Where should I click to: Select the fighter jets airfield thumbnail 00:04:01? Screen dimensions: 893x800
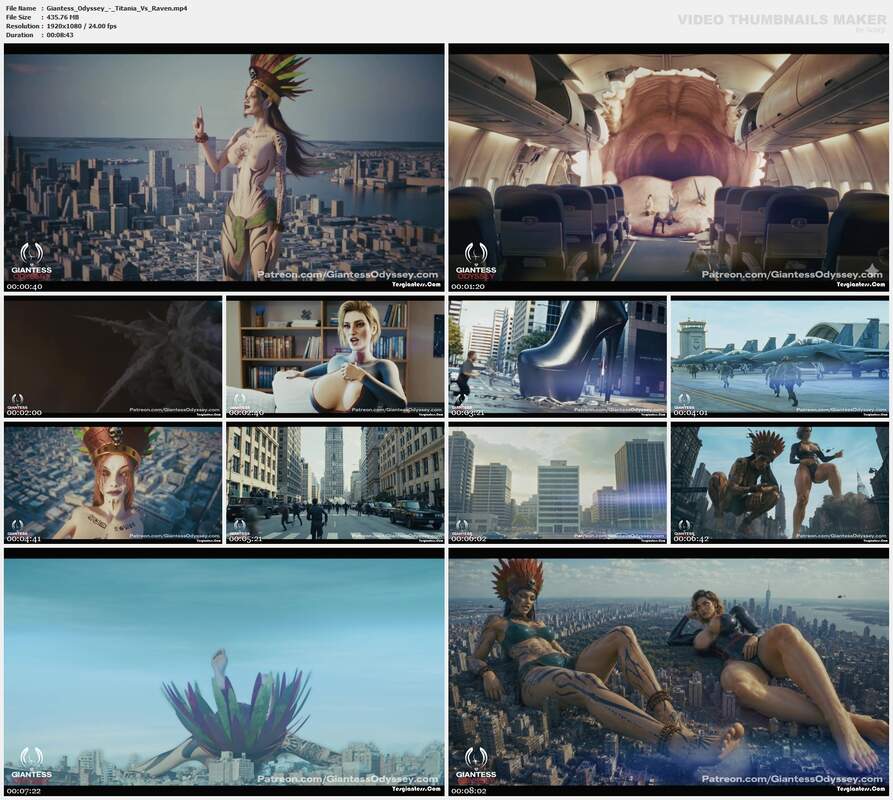[x=780, y=356]
